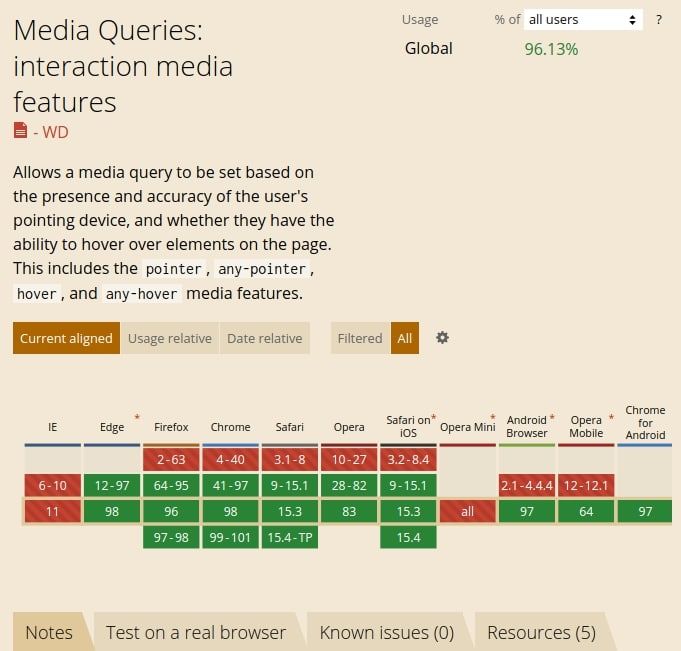Click the Safari 15.4-TP cell
Viewport: 681px width, 651px height.
coord(290,537)
